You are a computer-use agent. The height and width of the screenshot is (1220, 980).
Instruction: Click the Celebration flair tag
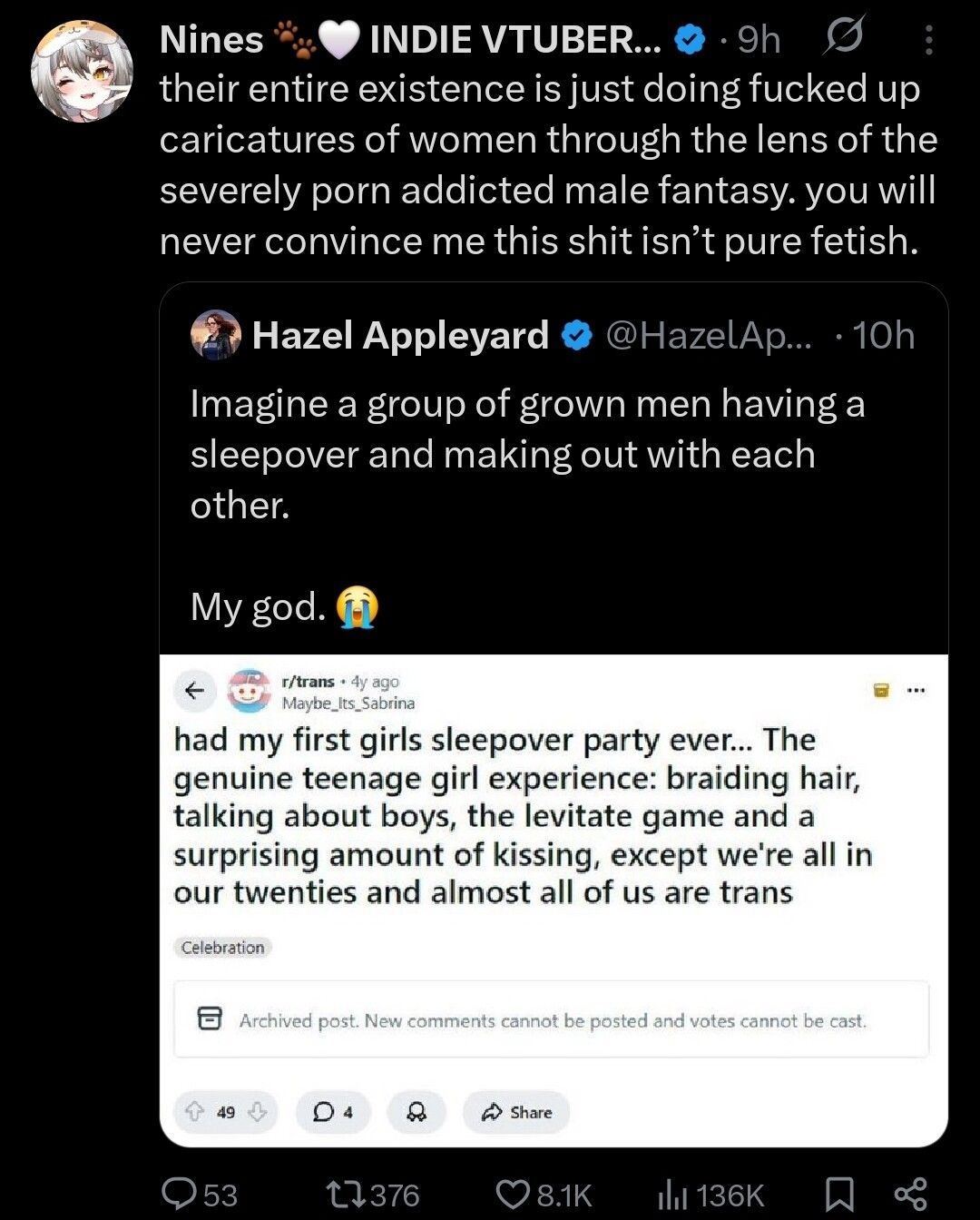pos(222,947)
